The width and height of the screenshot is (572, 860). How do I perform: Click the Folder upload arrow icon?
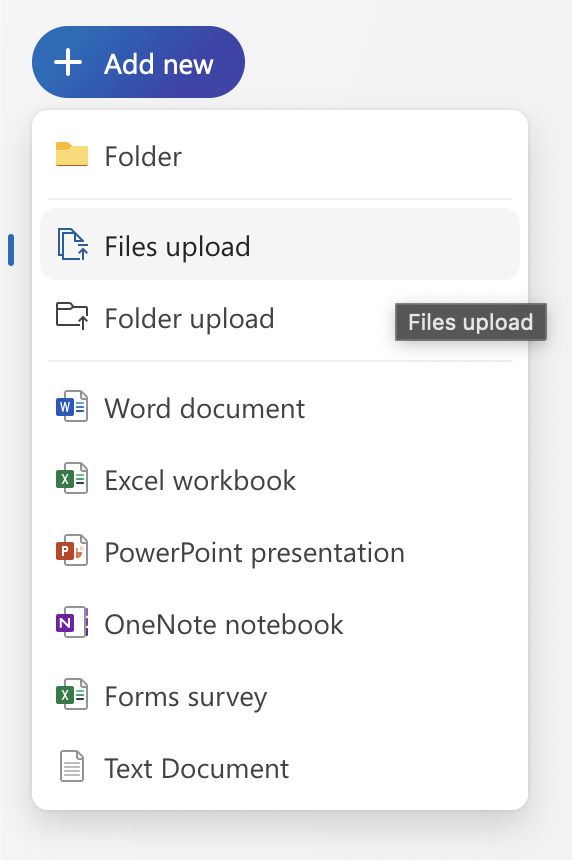(x=72, y=316)
